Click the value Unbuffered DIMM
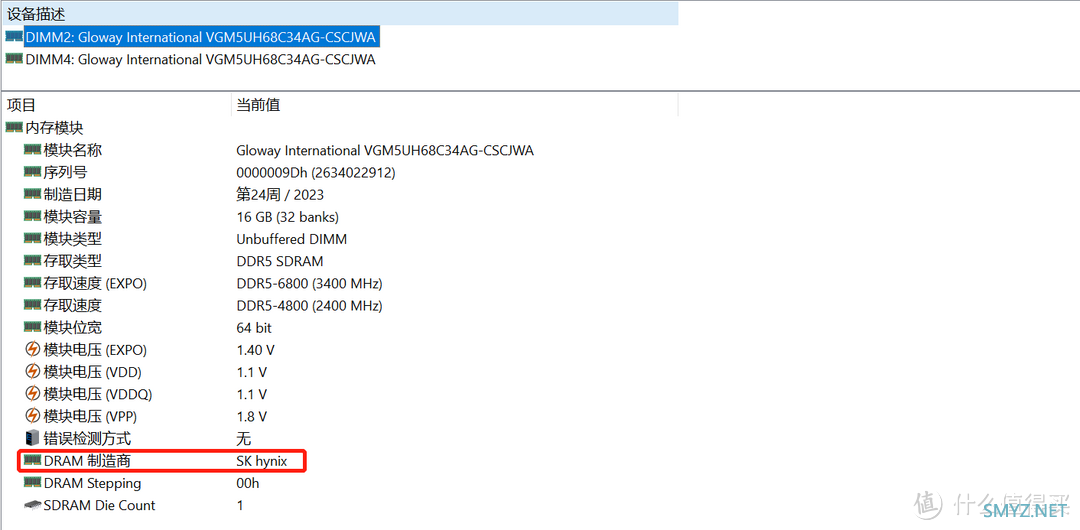The image size is (1080, 530). (291, 239)
